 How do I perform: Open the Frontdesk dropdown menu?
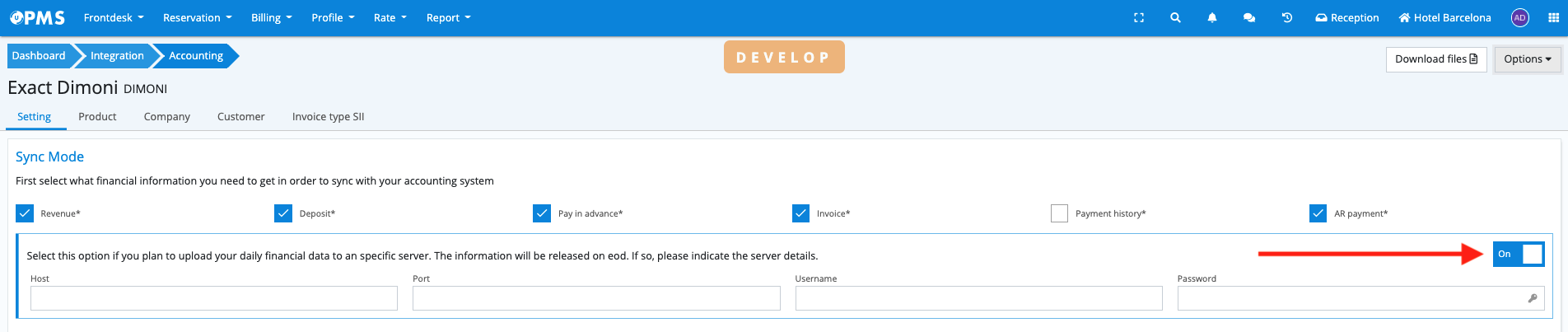(114, 17)
